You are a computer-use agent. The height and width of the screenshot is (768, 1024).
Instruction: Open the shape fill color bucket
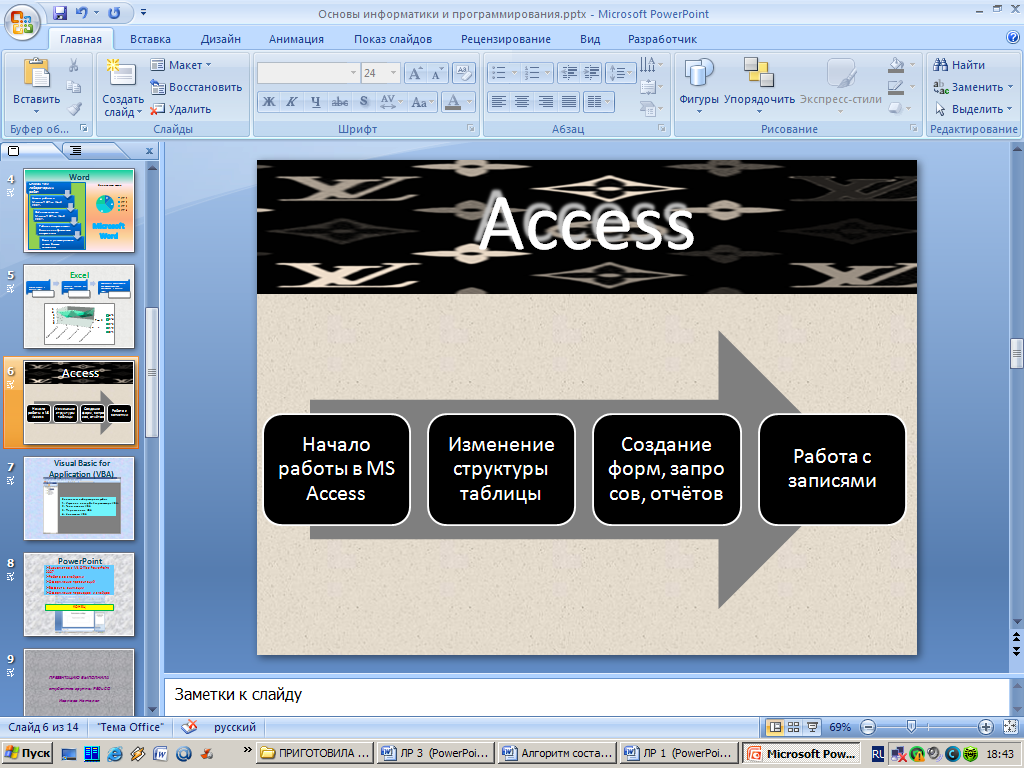pyautogui.click(x=897, y=65)
